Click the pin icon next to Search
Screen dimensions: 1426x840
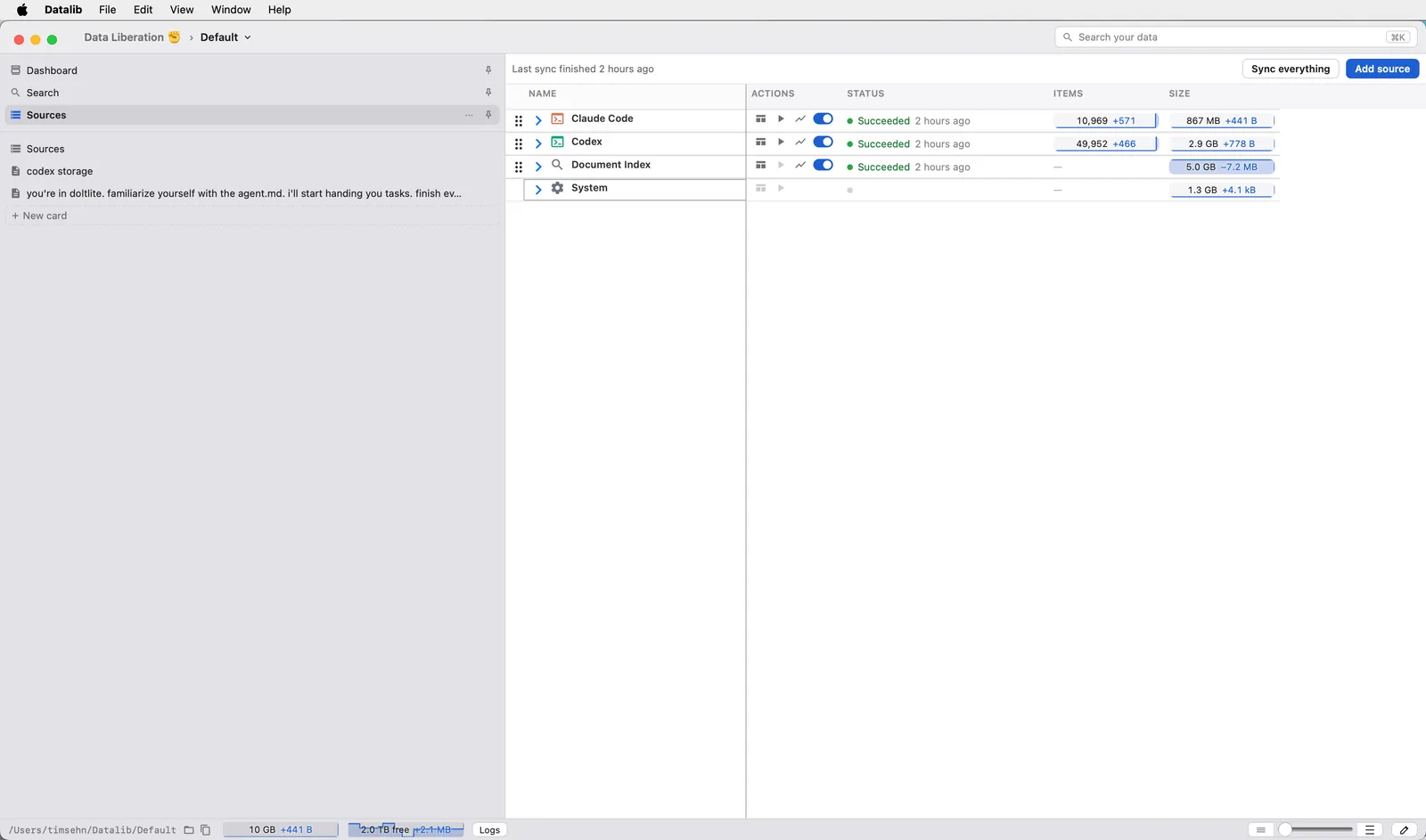[x=488, y=93]
